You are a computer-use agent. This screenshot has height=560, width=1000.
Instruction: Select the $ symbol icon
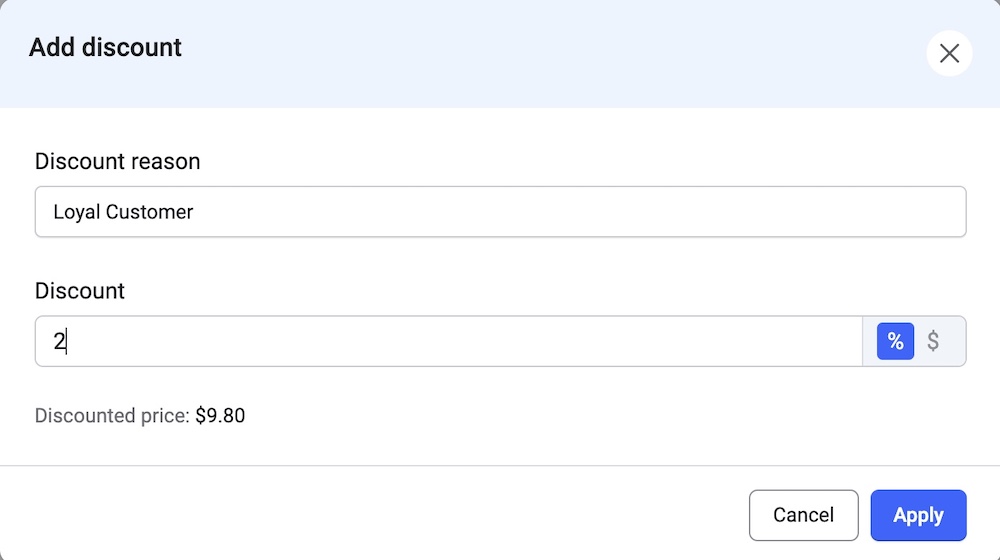pyautogui.click(x=933, y=341)
